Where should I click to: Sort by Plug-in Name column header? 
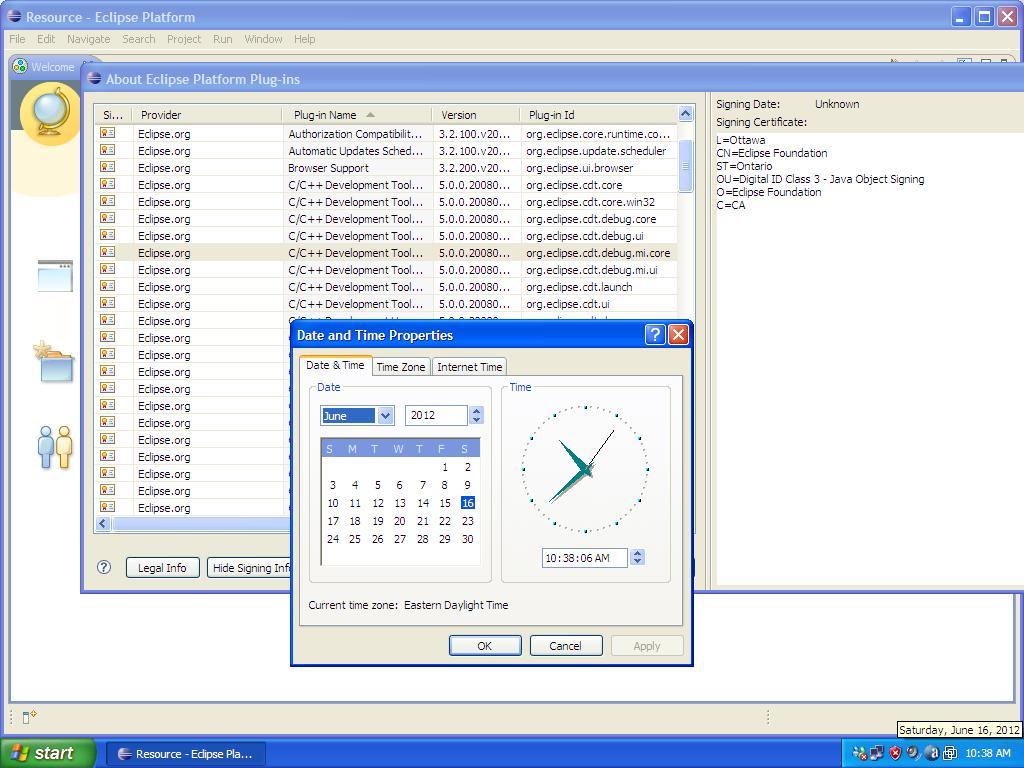tap(357, 115)
